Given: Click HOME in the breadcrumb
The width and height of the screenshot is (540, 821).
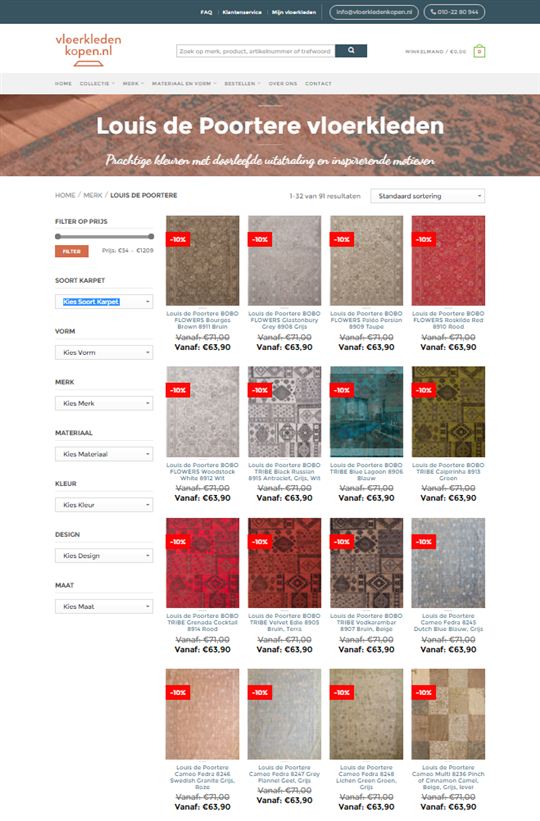Looking at the screenshot, I should pos(65,195).
